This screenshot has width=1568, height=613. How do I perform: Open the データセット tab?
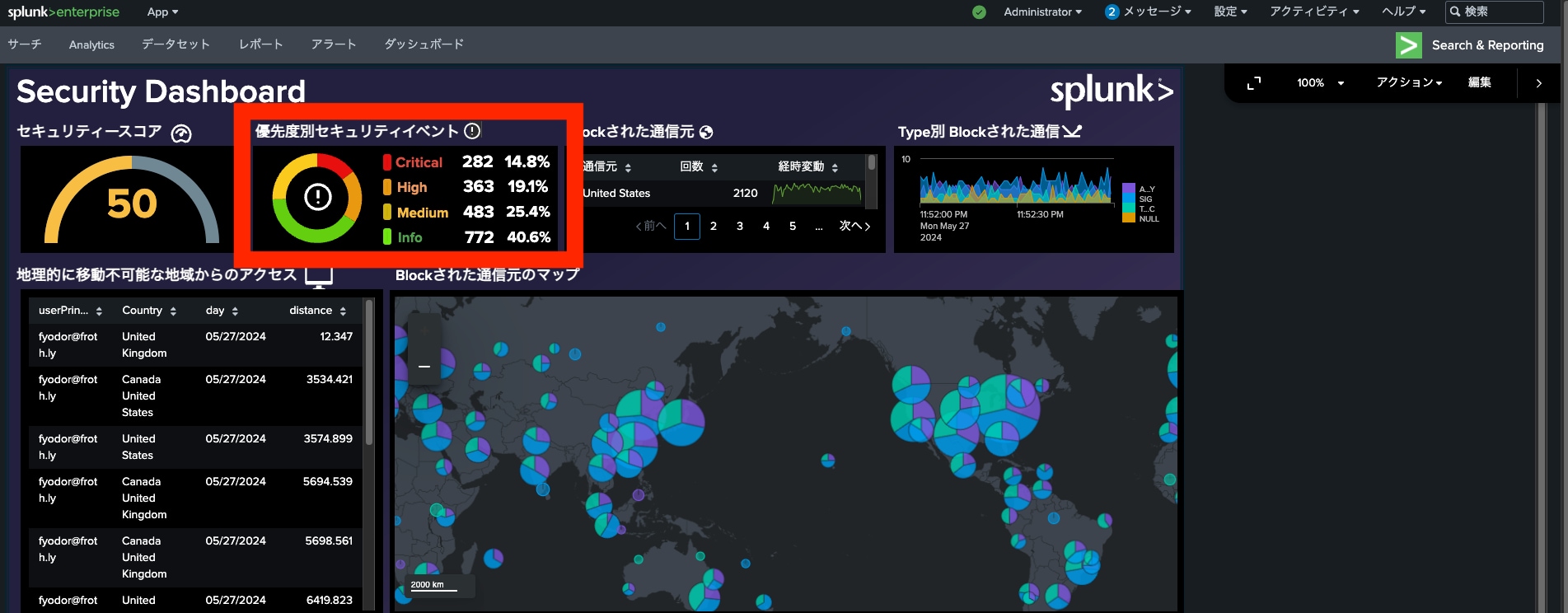coord(176,44)
